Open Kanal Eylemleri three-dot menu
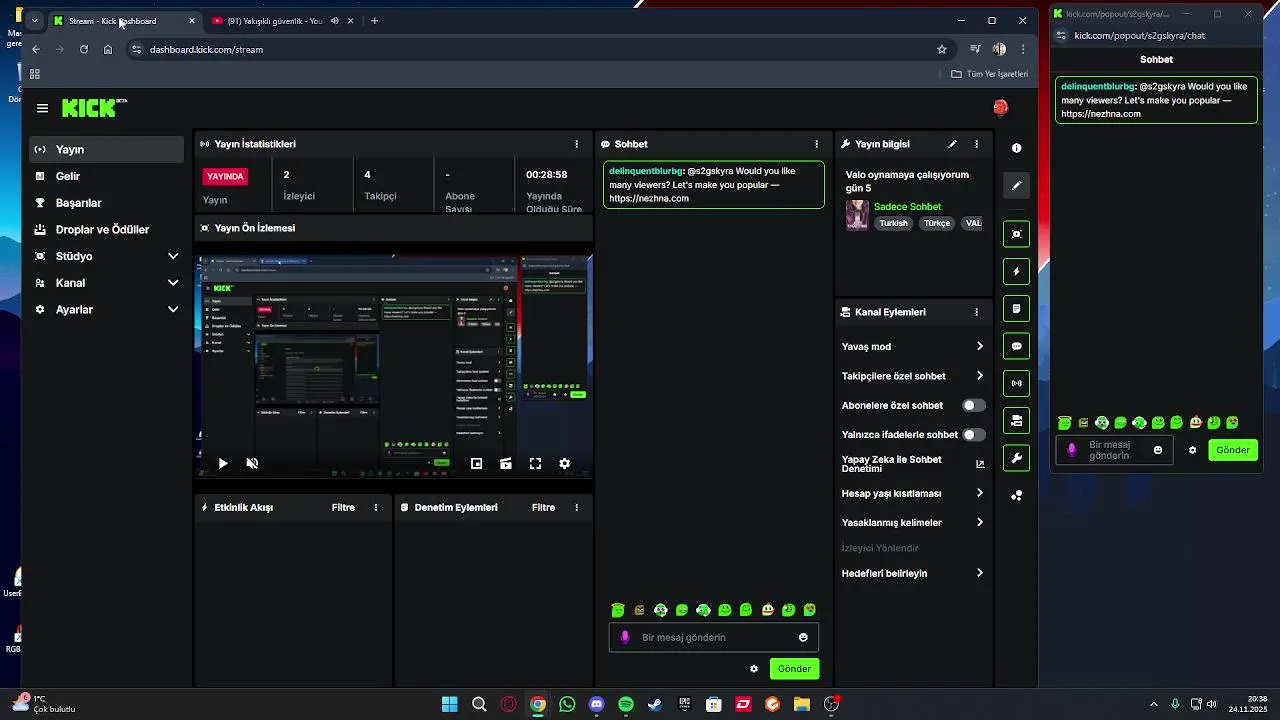1280x720 pixels. coord(976,312)
